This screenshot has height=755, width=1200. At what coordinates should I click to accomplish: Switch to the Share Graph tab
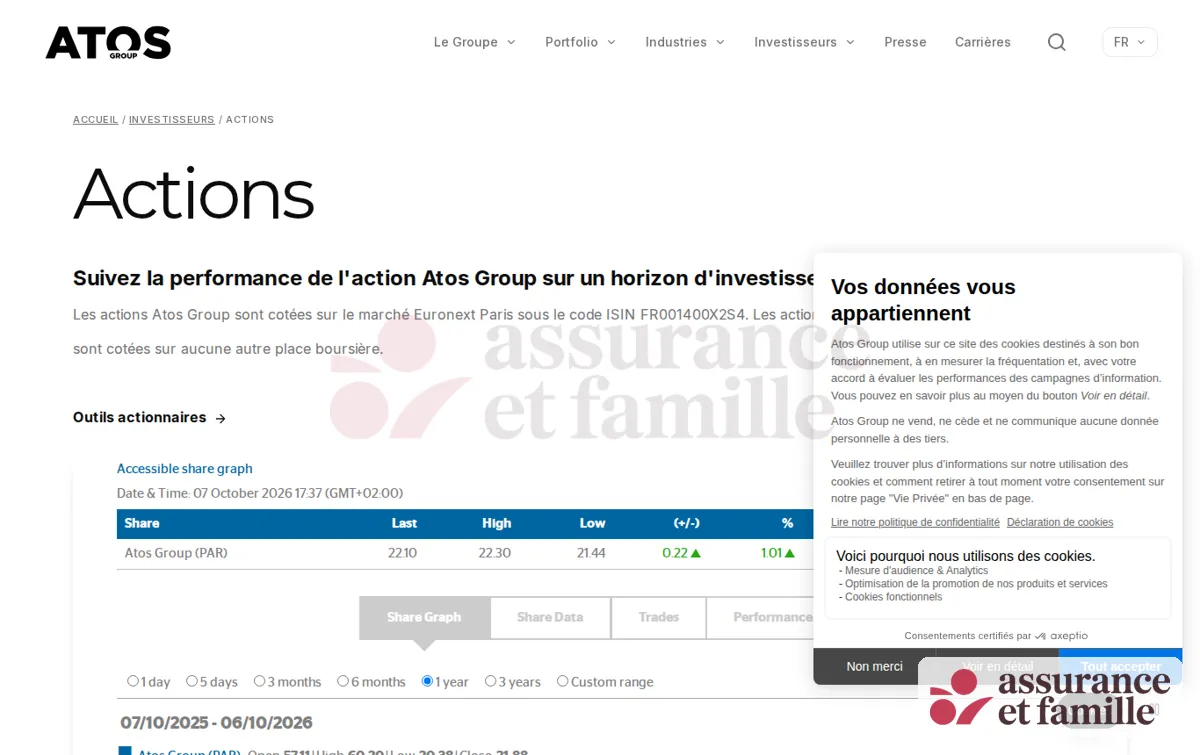(424, 618)
